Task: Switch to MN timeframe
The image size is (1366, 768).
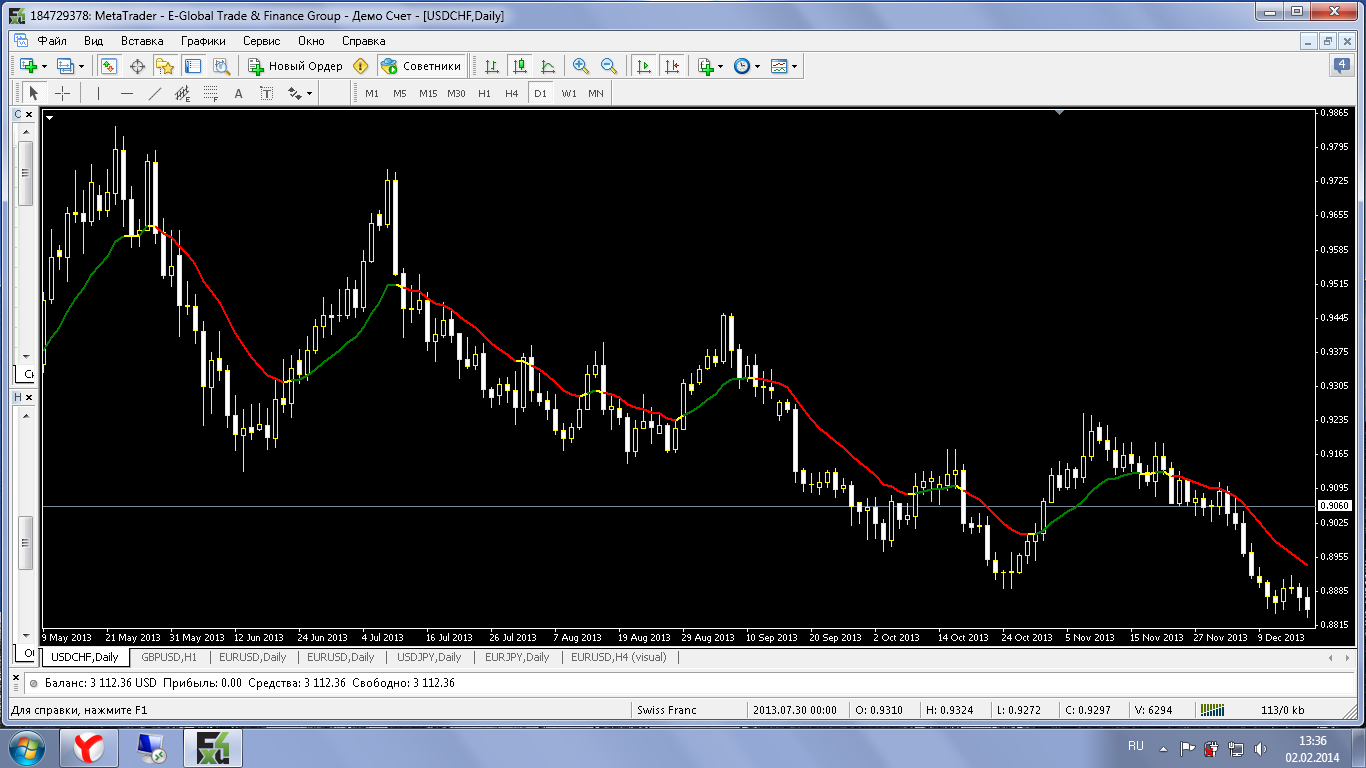Action: click(596, 93)
